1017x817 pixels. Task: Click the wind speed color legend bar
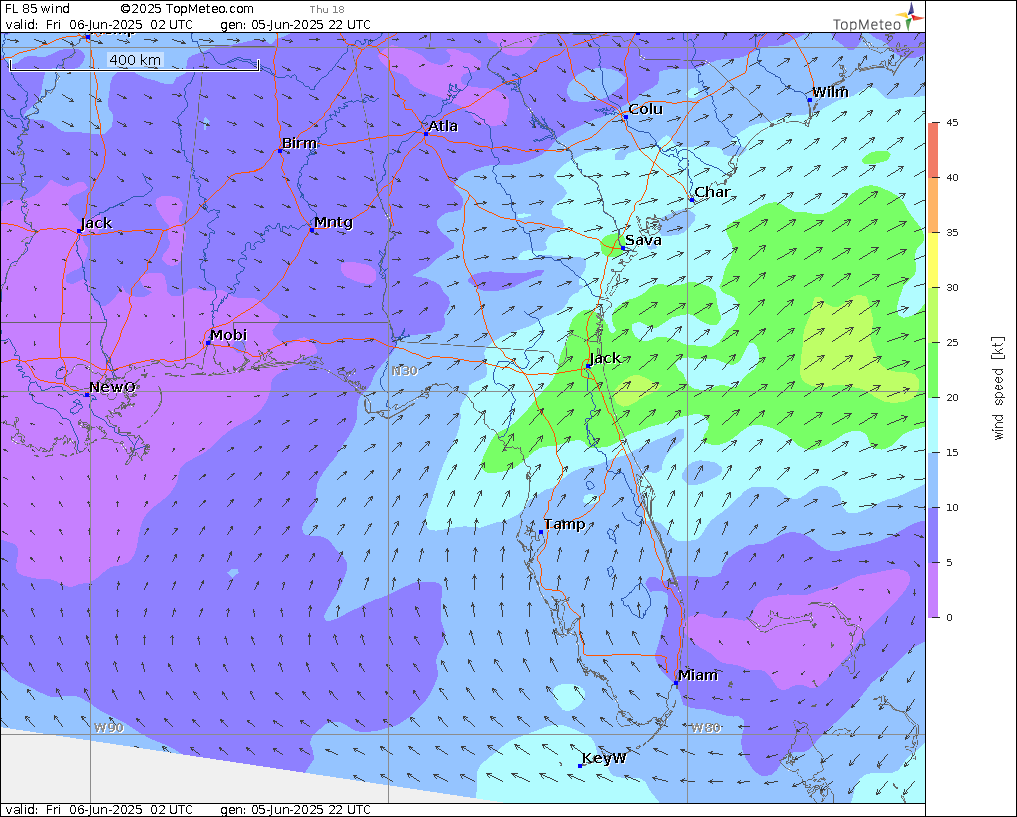(933, 370)
